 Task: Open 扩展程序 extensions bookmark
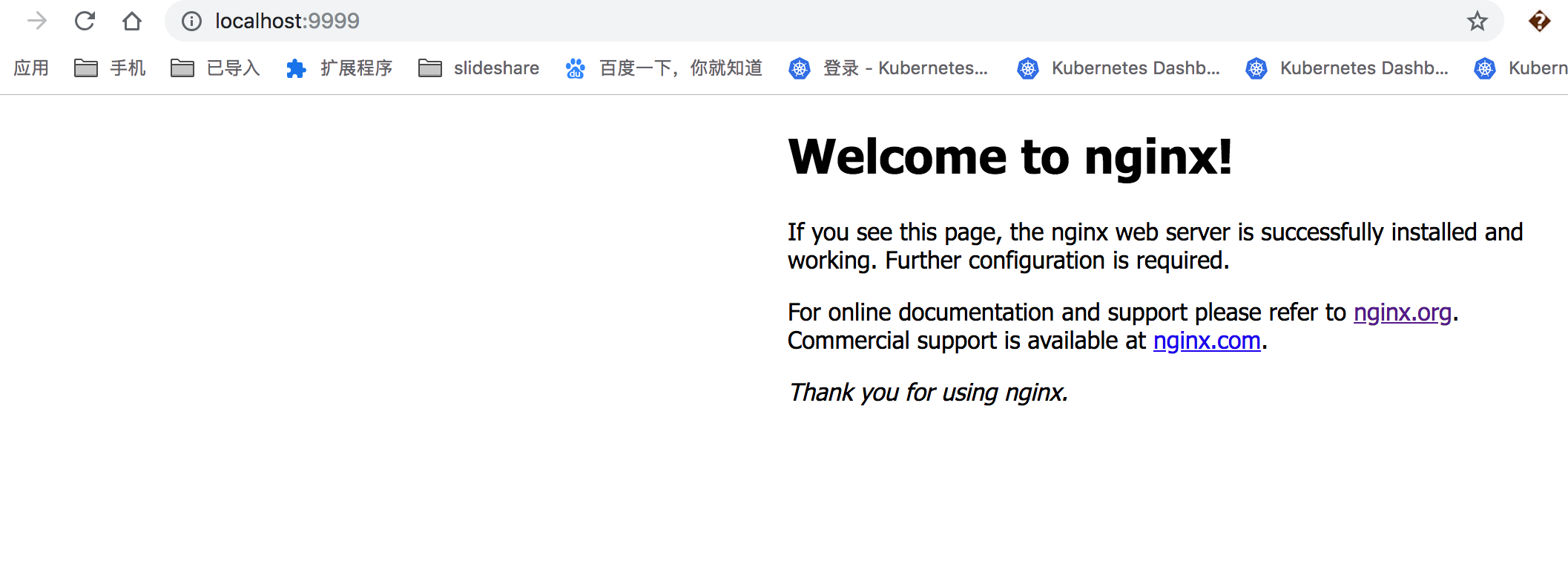339,68
